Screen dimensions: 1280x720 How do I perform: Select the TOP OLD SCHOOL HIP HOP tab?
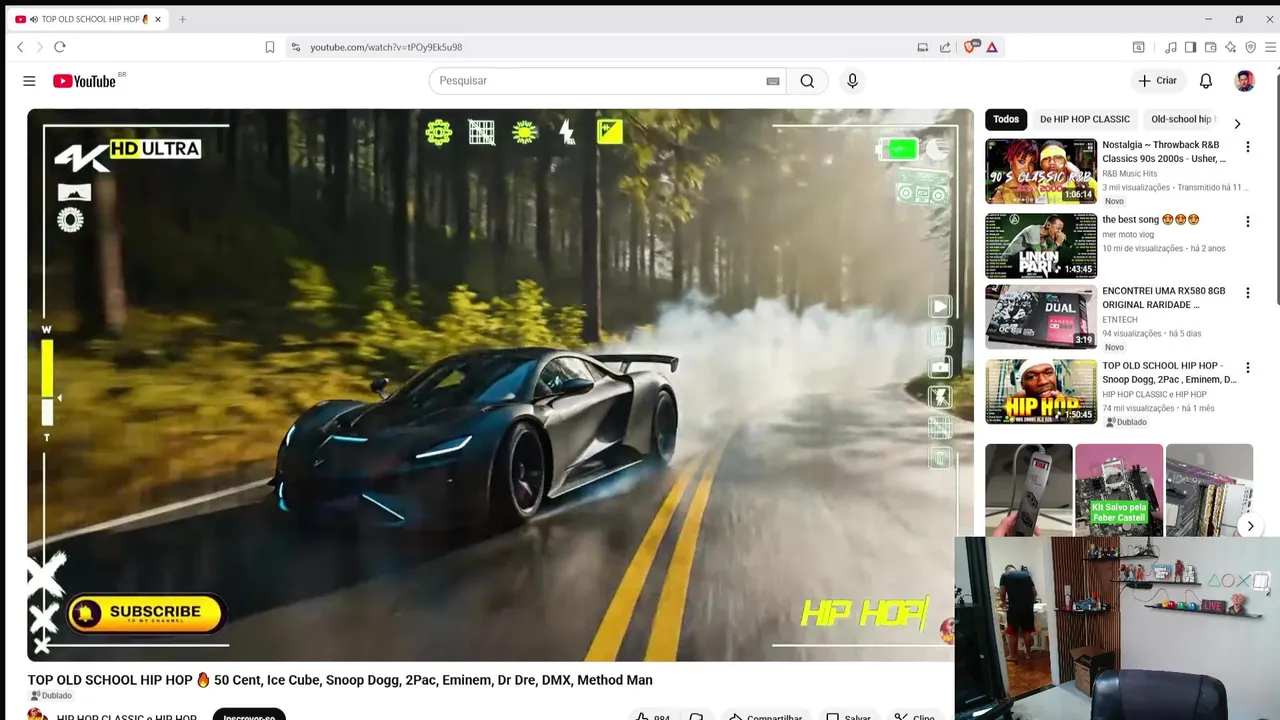click(x=88, y=19)
